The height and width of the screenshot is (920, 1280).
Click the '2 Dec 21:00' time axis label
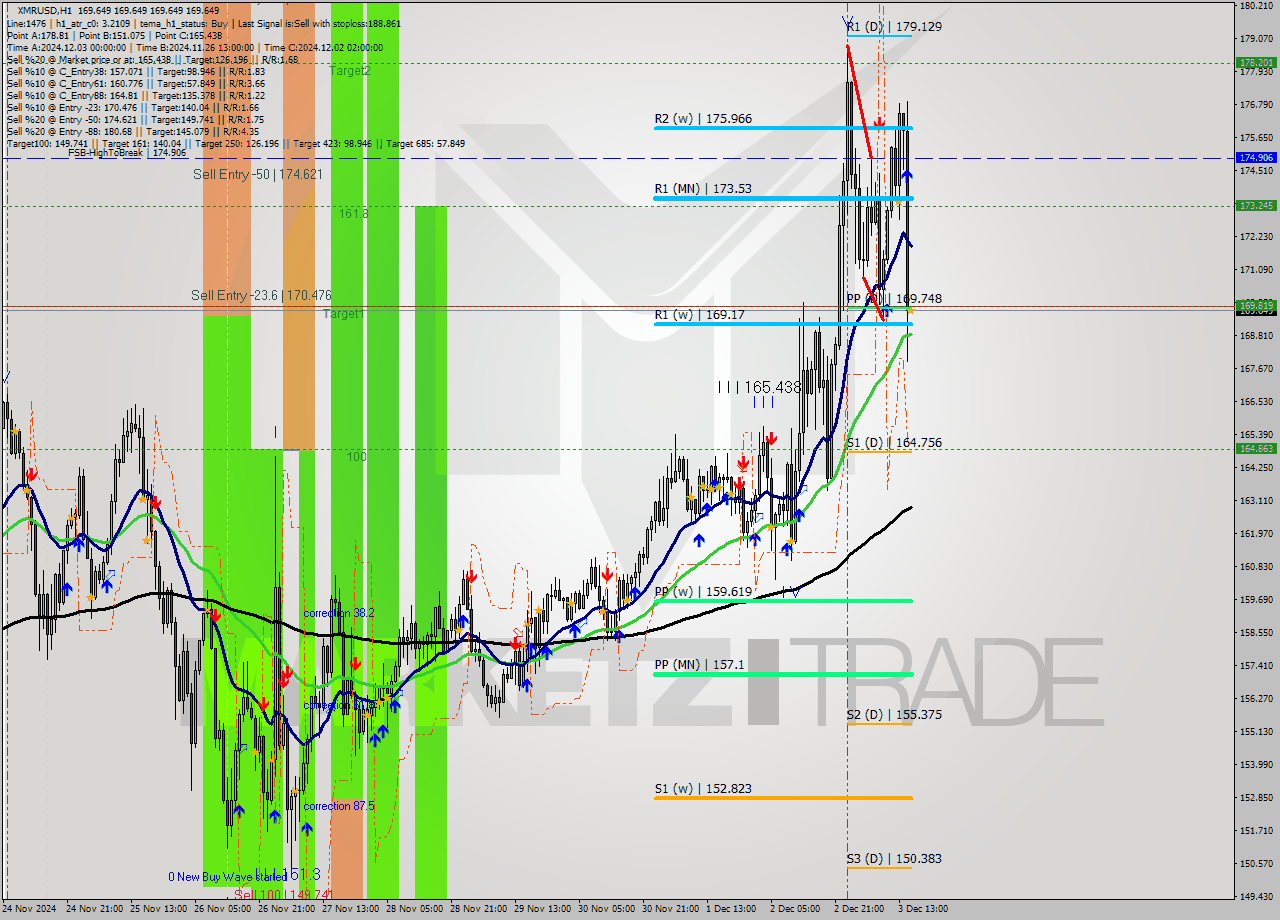tap(859, 909)
